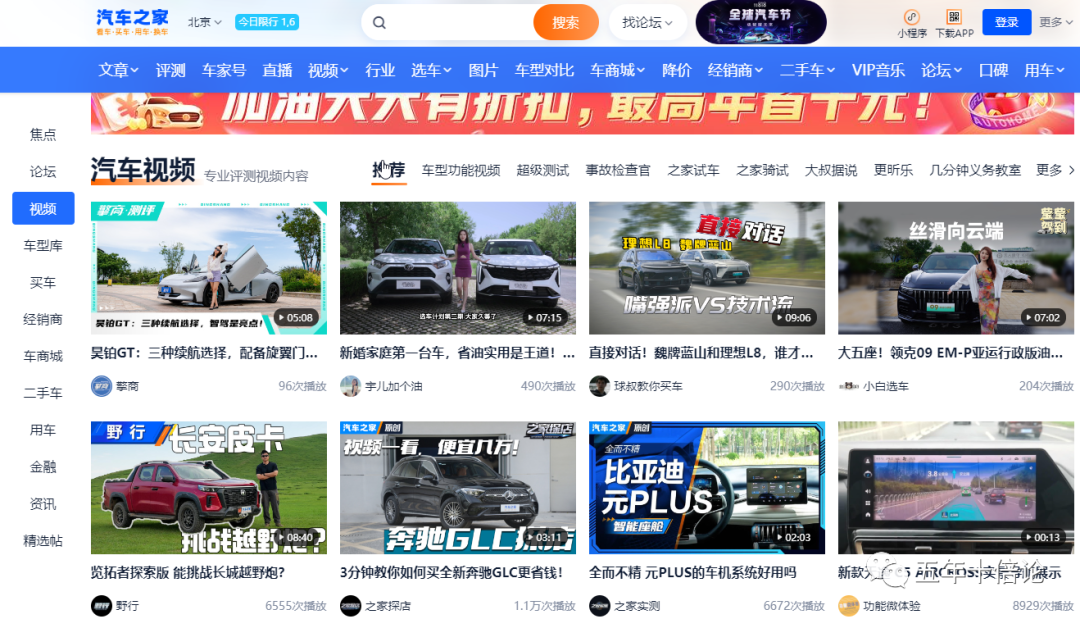The width and height of the screenshot is (1080, 619).
Task: Click 野行 channel avatar
Action: (101, 606)
